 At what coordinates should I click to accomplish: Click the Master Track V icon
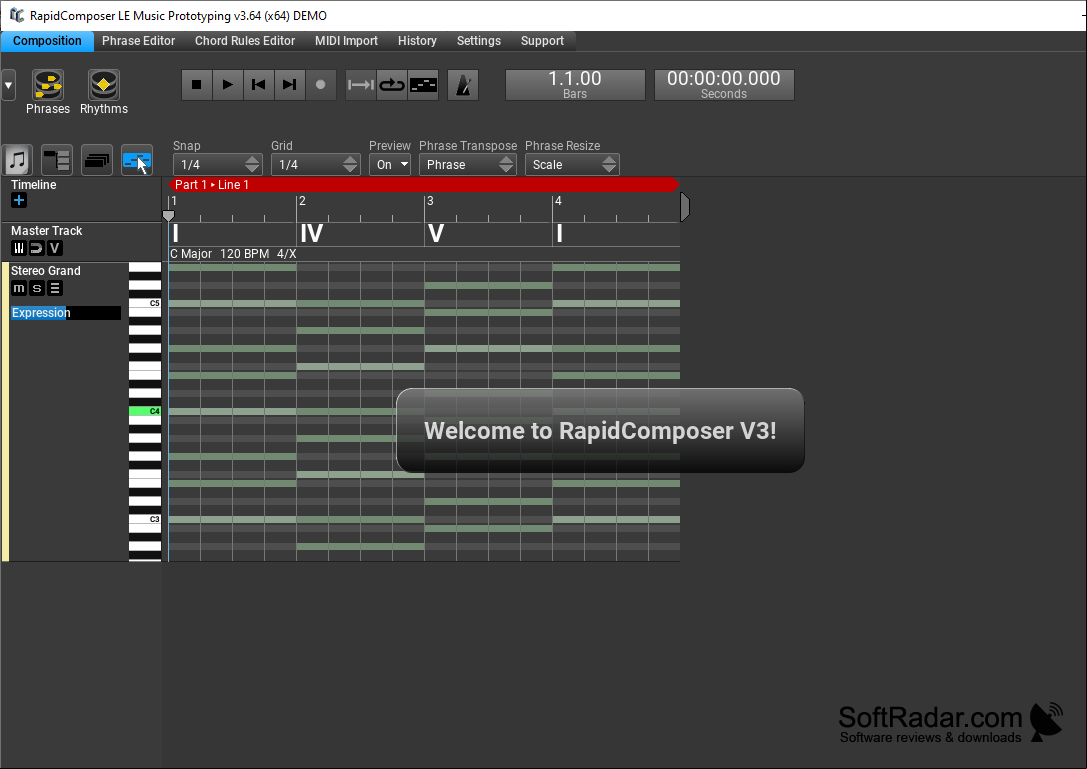[55, 248]
